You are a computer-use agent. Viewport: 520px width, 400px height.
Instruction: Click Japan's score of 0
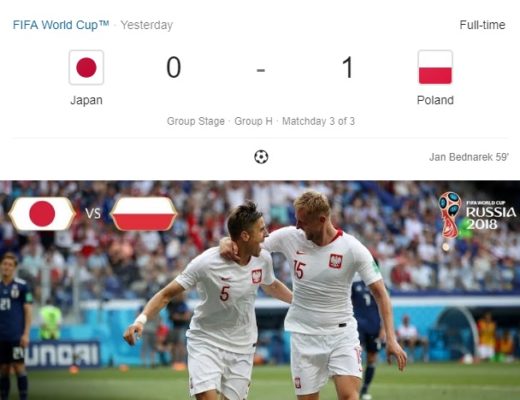click(174, 68)
